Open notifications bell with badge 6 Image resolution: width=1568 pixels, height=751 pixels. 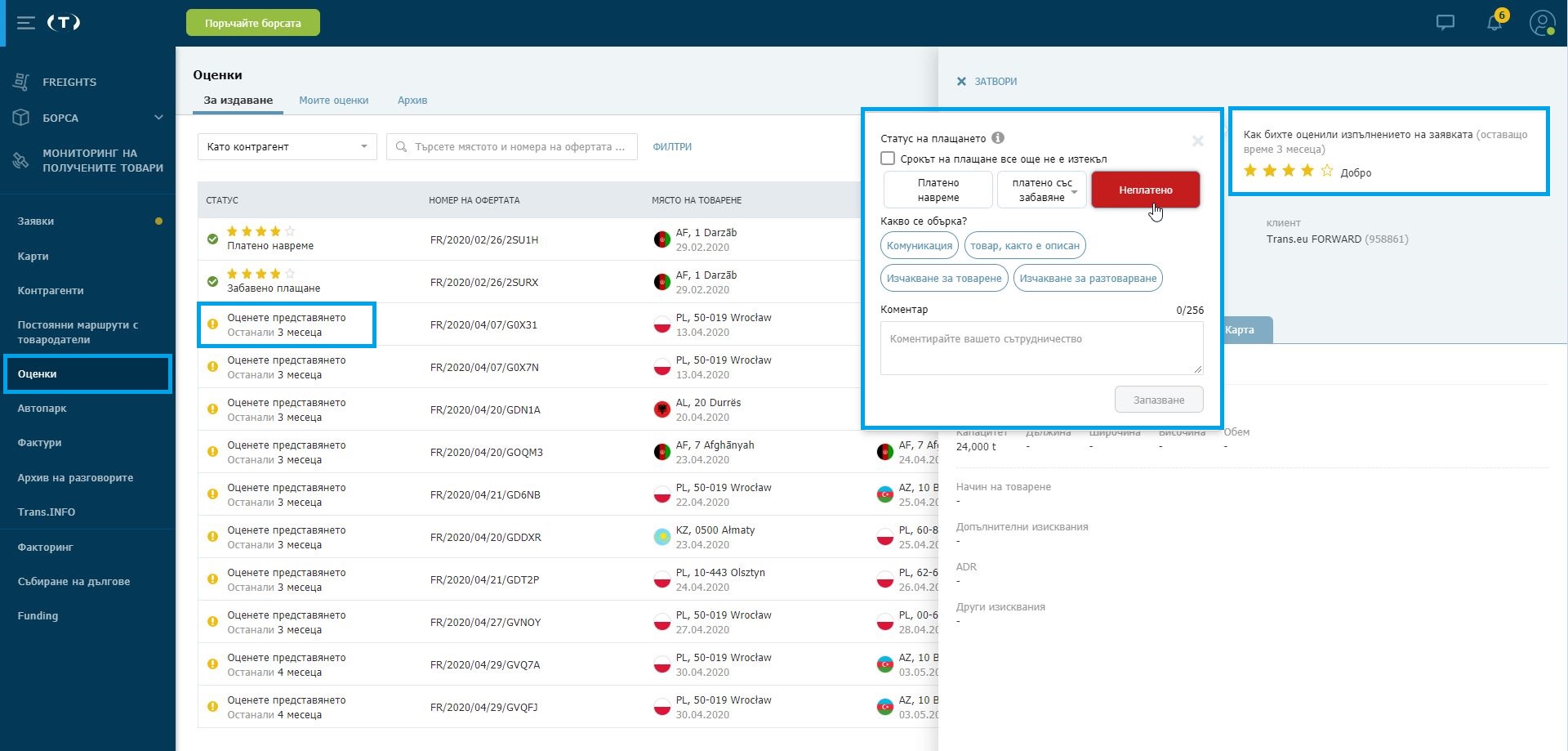click(1495, 22)
